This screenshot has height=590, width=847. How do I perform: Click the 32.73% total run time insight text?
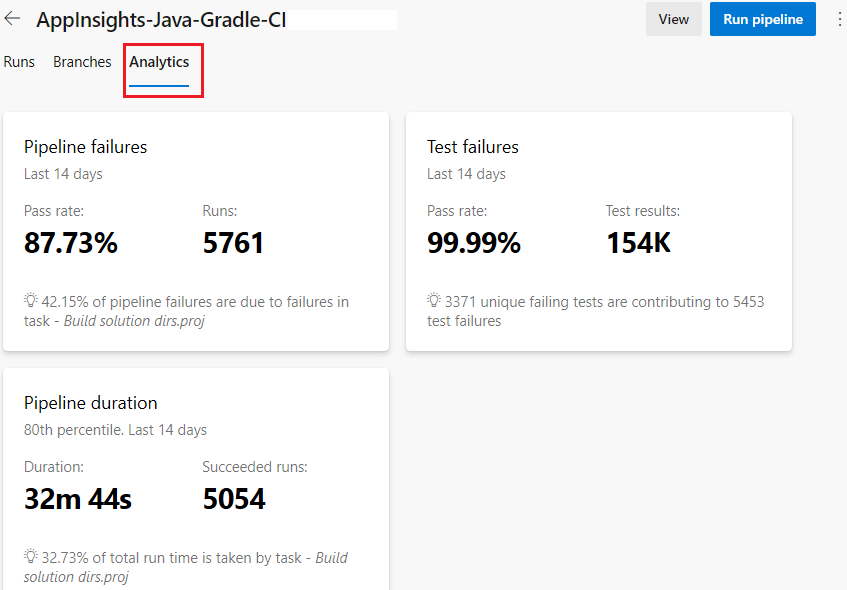[186, 567]
